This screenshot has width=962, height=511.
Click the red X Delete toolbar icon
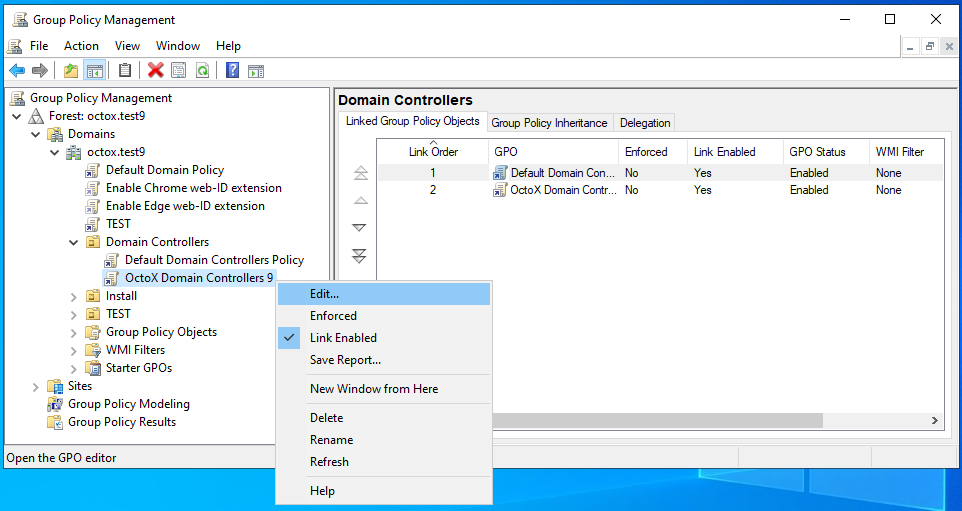click(x=155, y=70)
